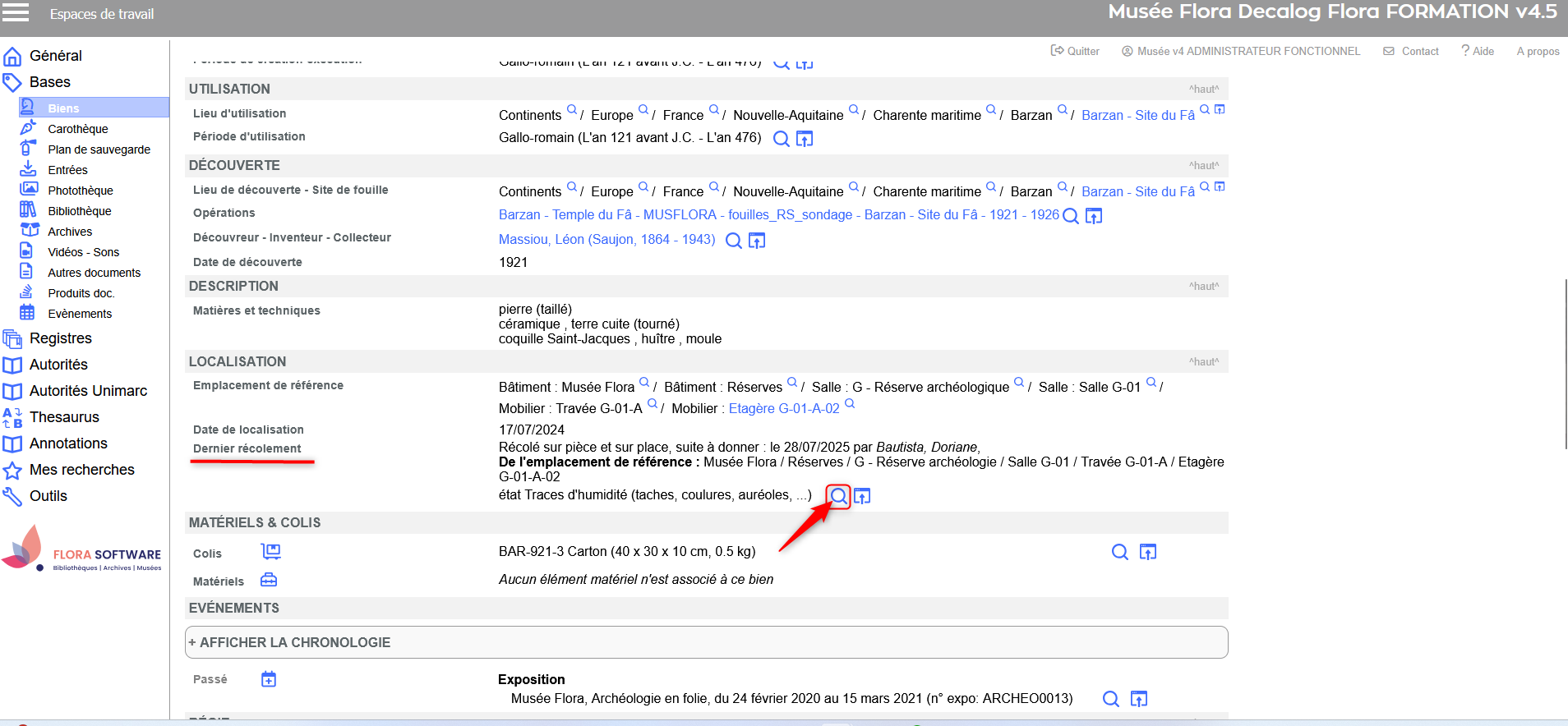Screen dimensions: 1568x726
Task: Click the Colis package icon
Action: tap(270, 551)
